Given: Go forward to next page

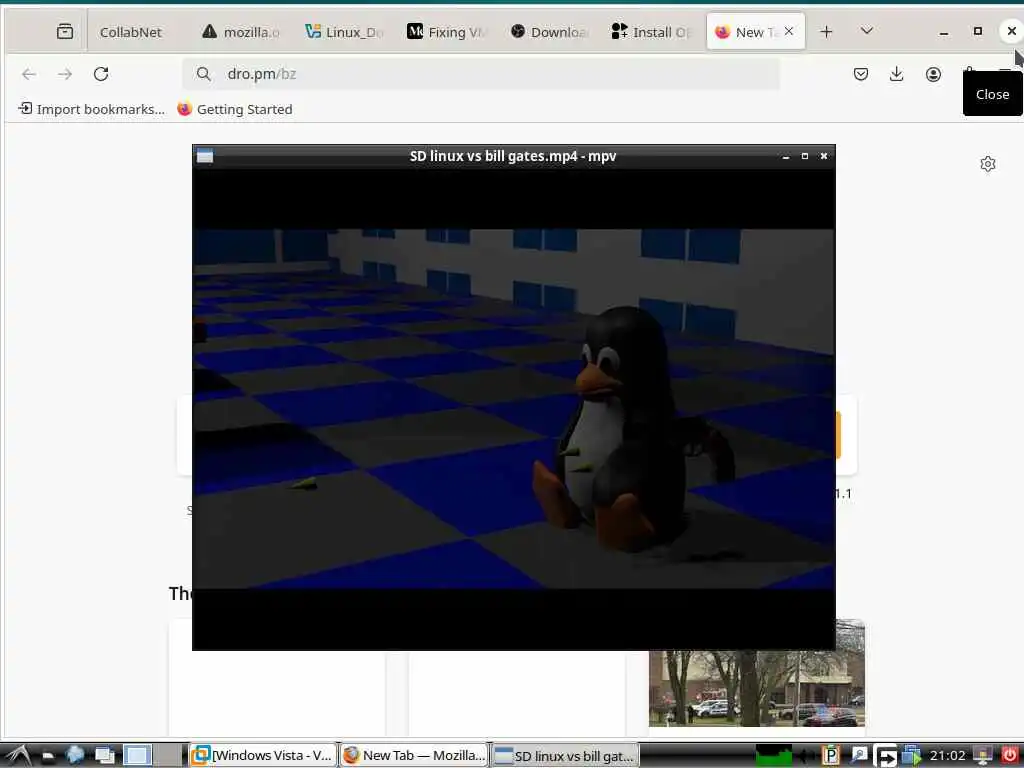Looking at the screenshot, I should pyautogui.click(x=65, y=74).
